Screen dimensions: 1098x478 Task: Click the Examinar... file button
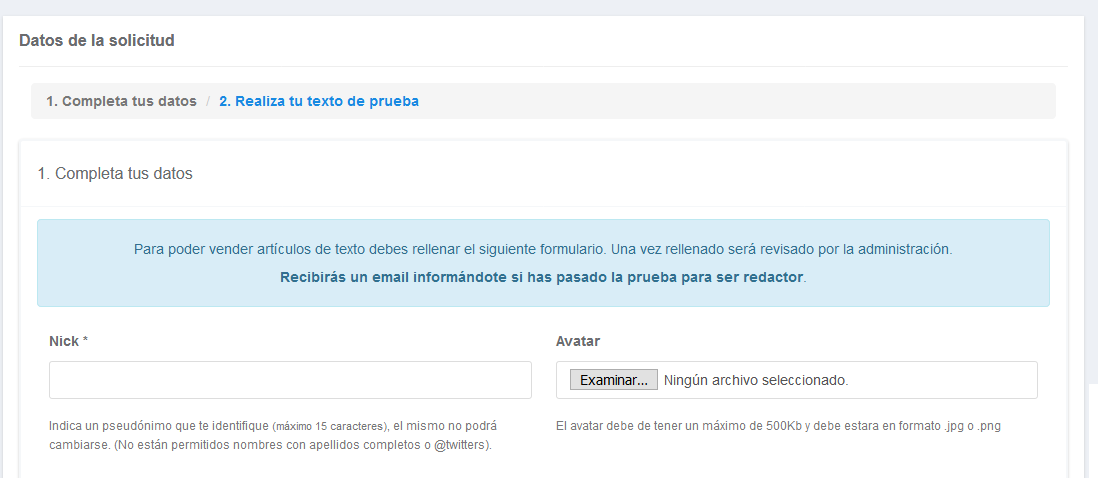613,380
